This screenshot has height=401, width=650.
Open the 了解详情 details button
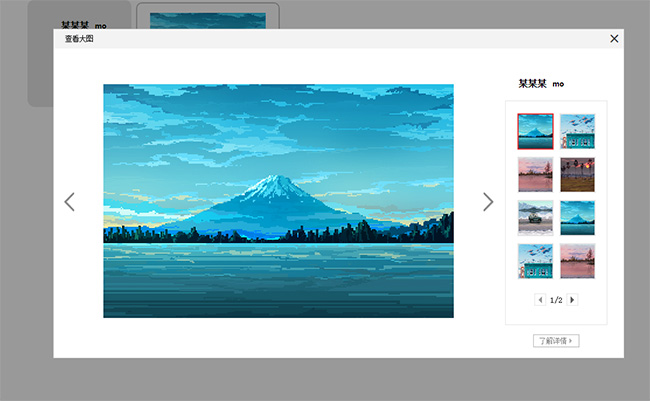pyautogui.click(x=556, y=341)
